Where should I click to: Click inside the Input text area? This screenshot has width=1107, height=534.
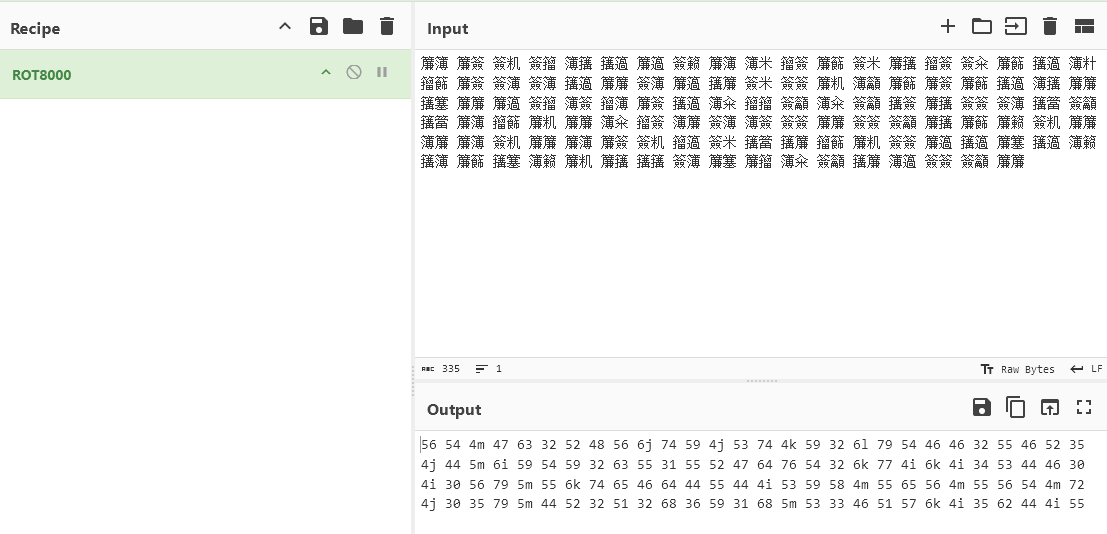(760, 260)
